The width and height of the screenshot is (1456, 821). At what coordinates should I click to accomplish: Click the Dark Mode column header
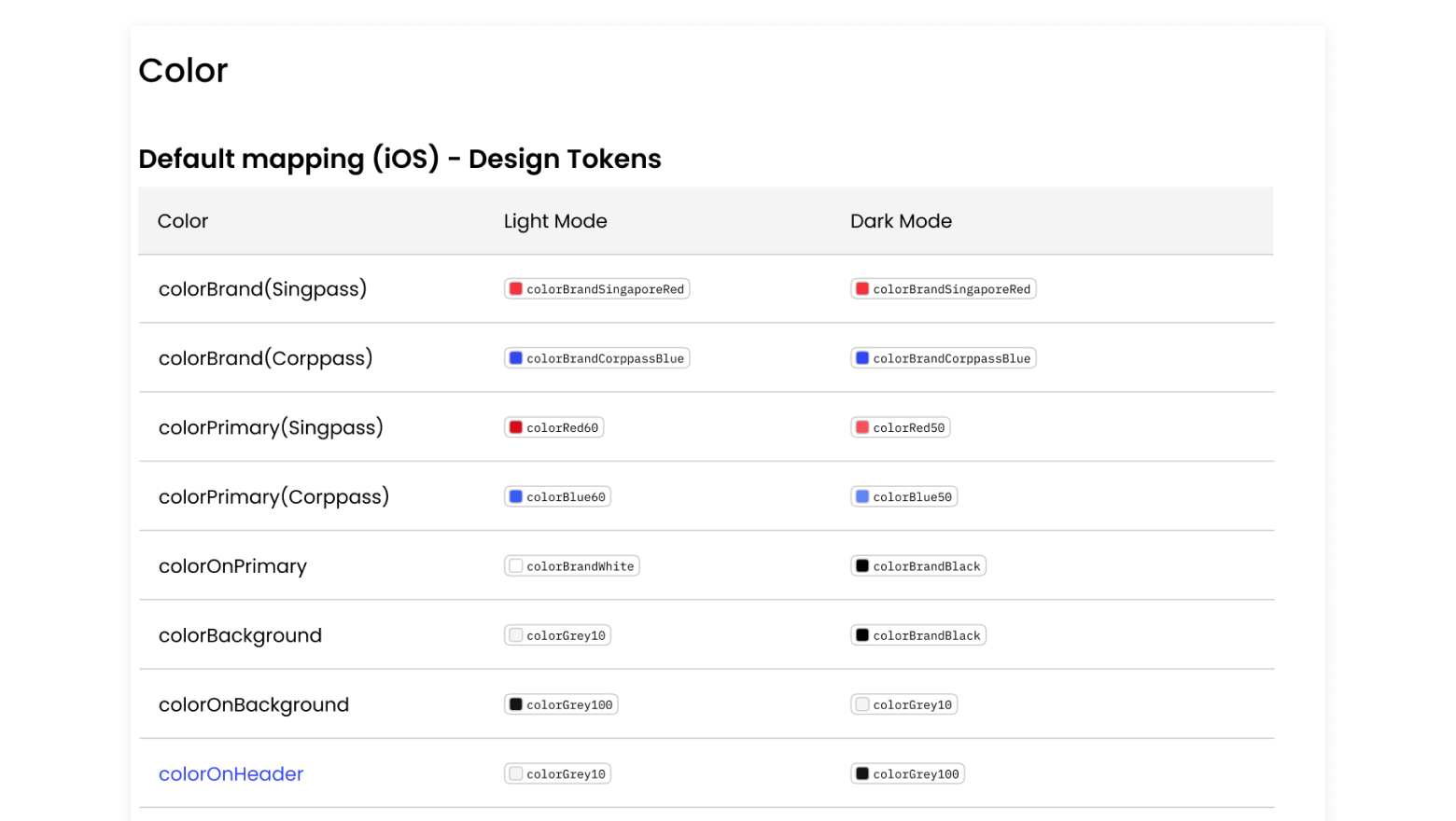[901, 221]
